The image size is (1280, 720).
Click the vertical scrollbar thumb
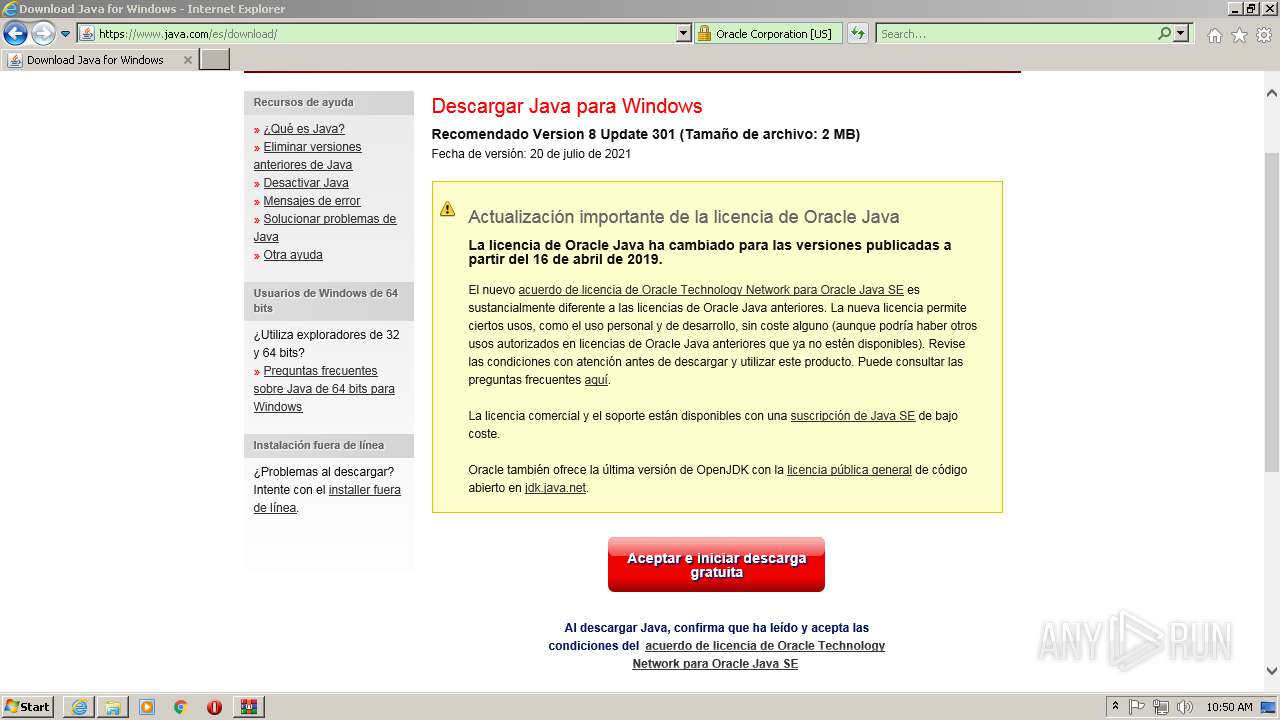click(x=1271, y=311)
